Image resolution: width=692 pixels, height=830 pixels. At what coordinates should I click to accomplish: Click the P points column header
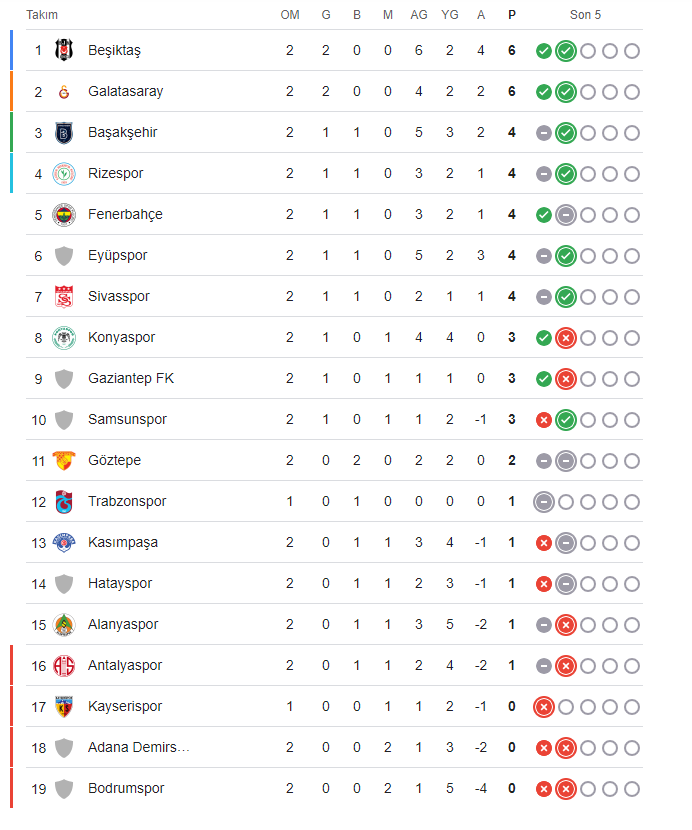pyautogui.click(x=511, y=15)
